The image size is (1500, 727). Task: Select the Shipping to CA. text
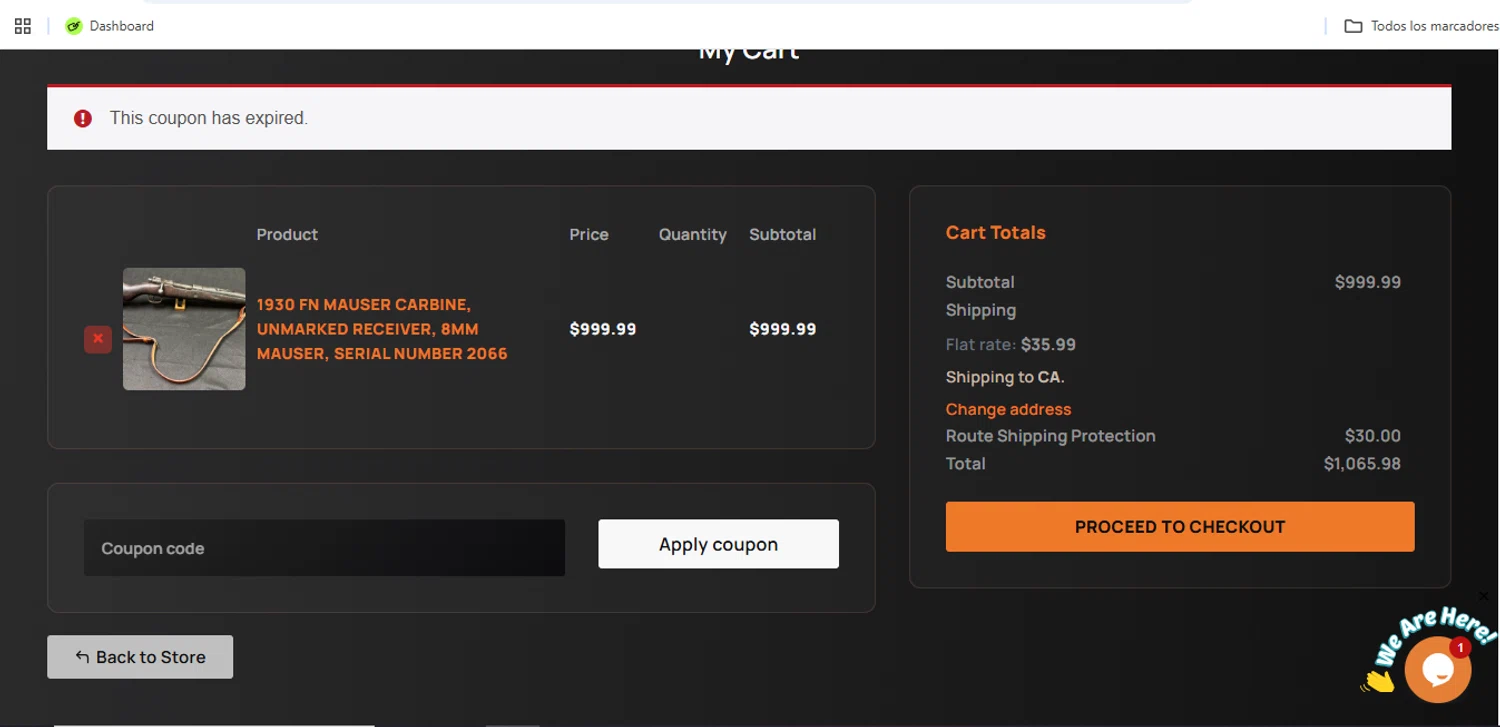1005,377
